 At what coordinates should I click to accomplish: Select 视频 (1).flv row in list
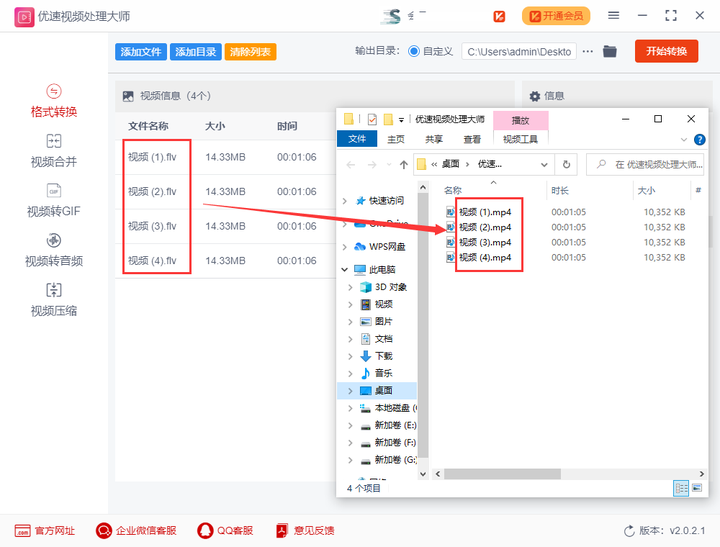click(225, 157)
